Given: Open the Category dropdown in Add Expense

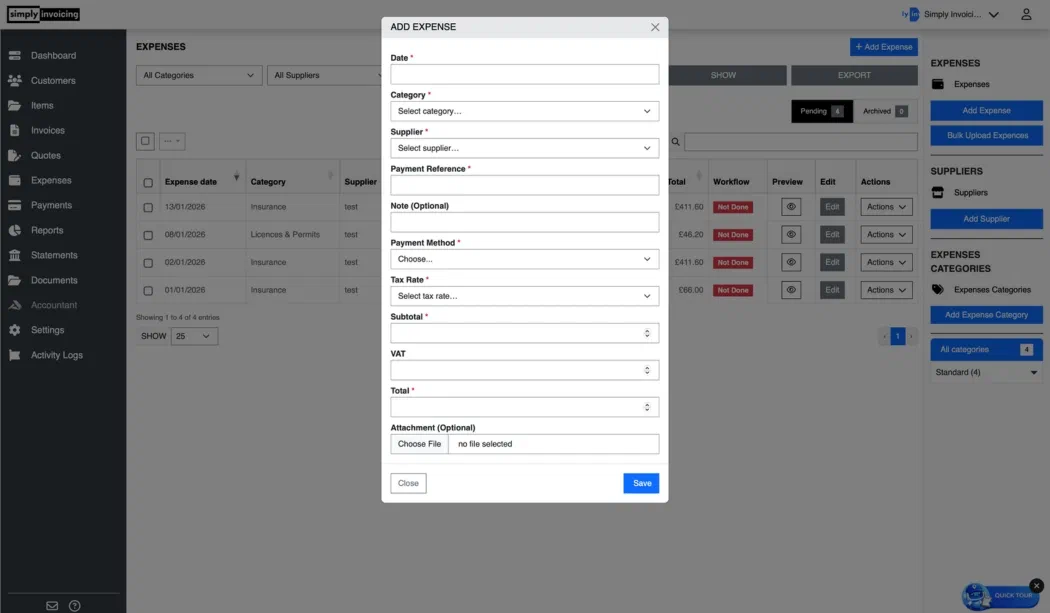Looking at the screenshot, I should click(524, 110).
